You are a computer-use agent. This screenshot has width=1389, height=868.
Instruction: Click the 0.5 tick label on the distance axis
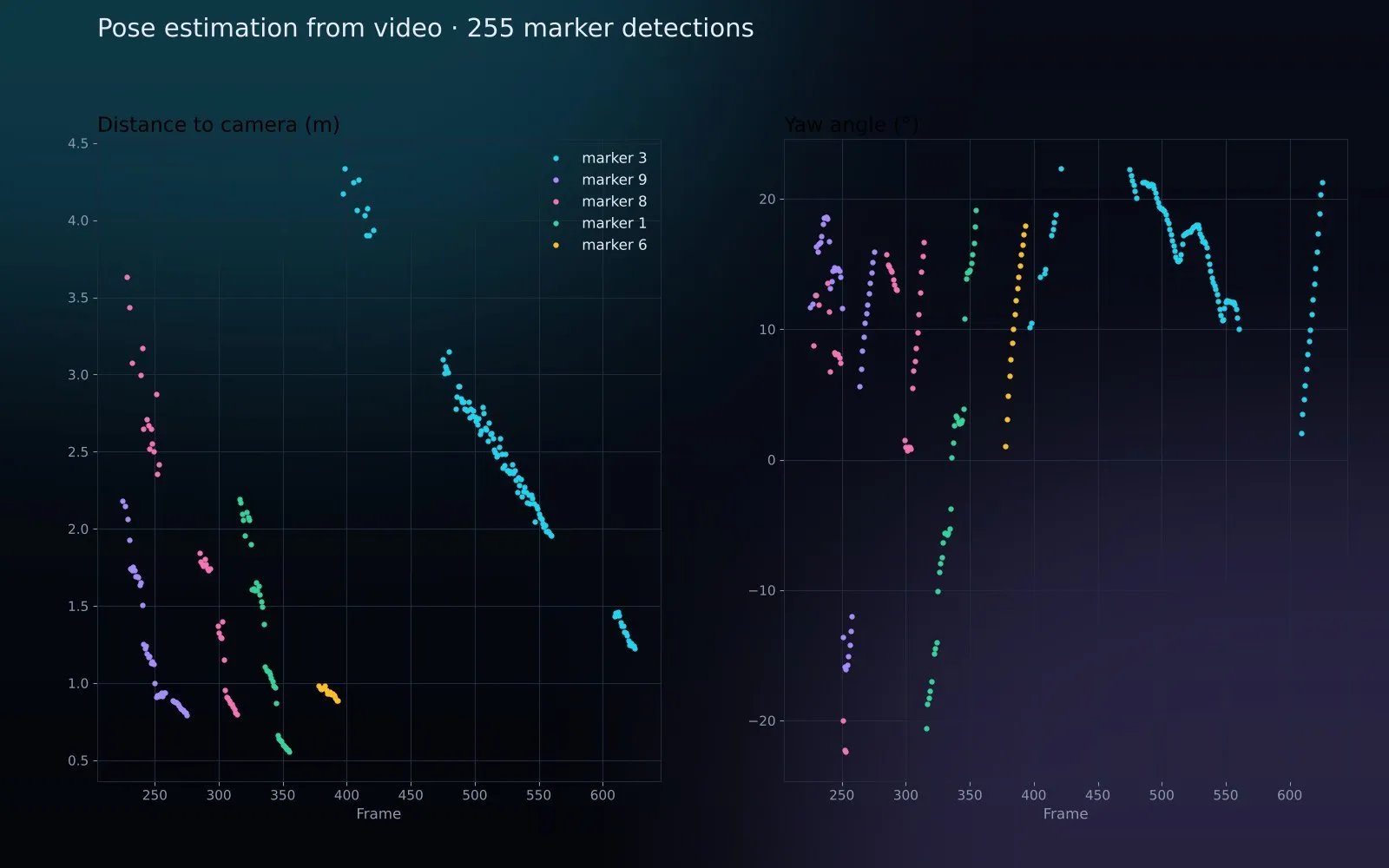click(x=78, y=761)
